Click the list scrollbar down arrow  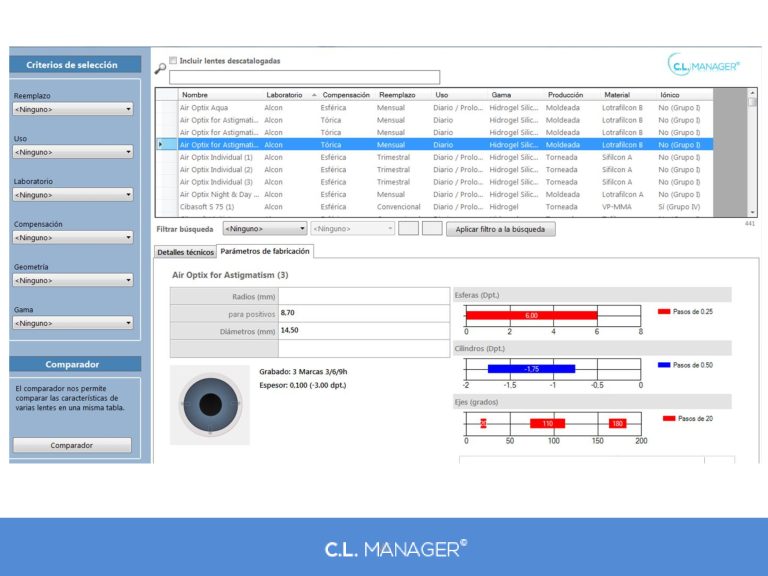pyautogui.click(x=752, y=213)
